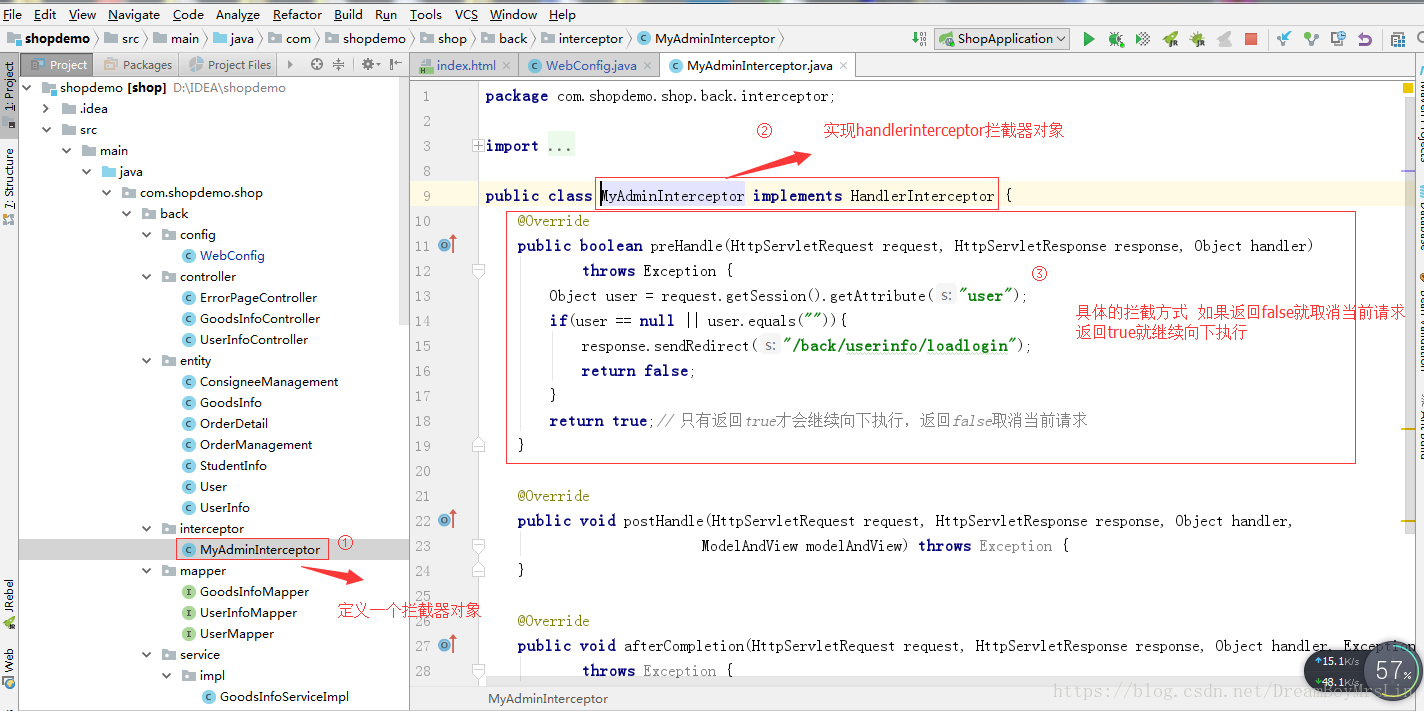Image resolution: width=1424 pixels, height=711 pixels.
Task: Fold the preHandle method body at line 12
Action: point(478,271)
